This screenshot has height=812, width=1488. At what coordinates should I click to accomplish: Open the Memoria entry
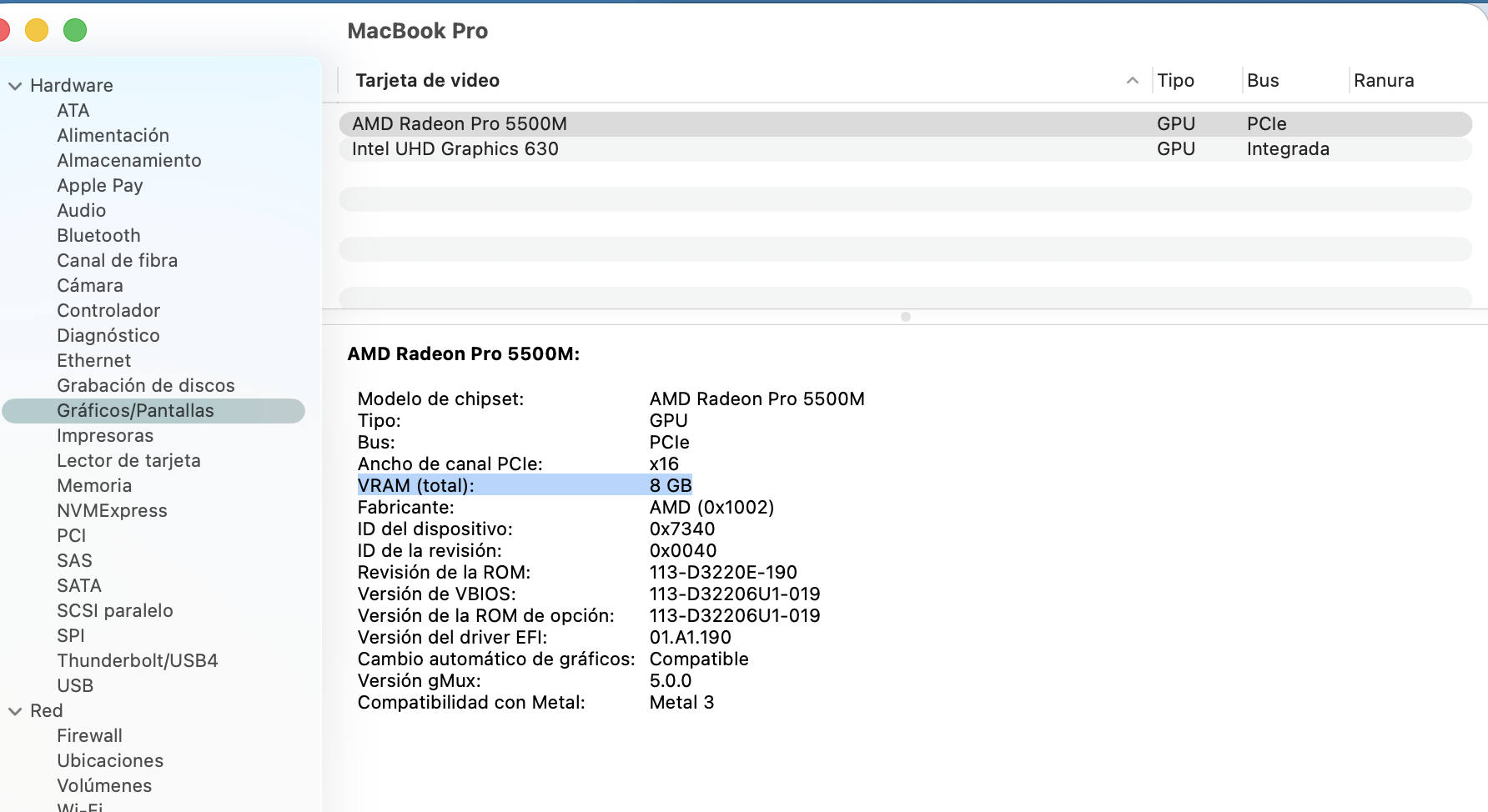[x=94, y=485]
